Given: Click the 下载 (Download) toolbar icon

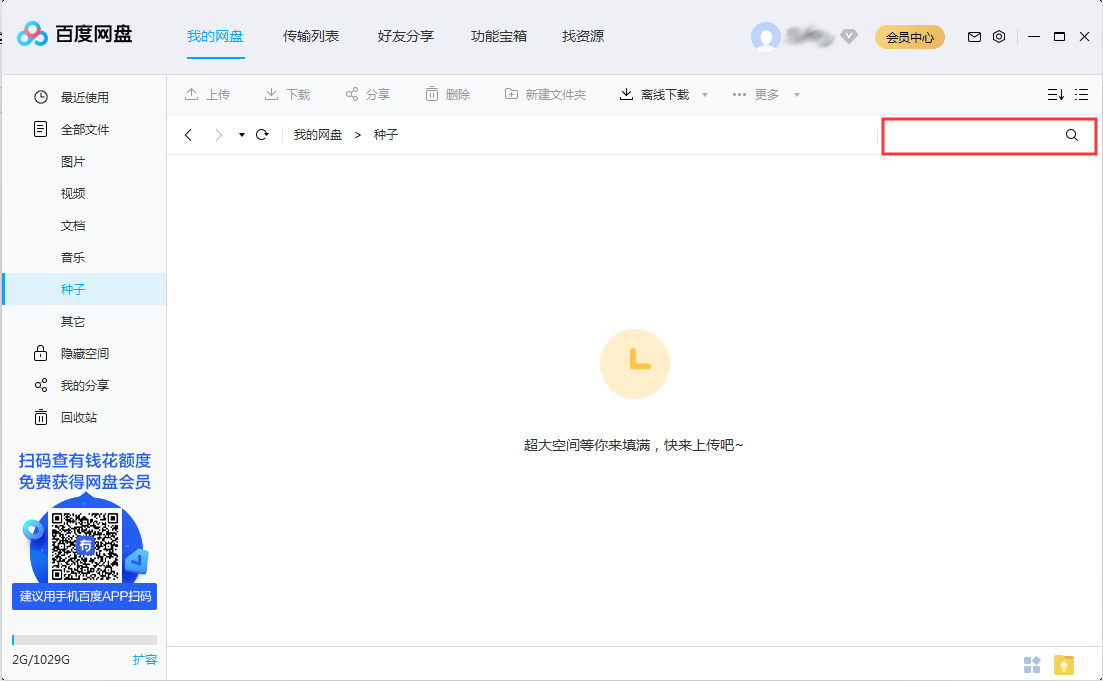Looking at the screenshot, I should tap(270, 93).
